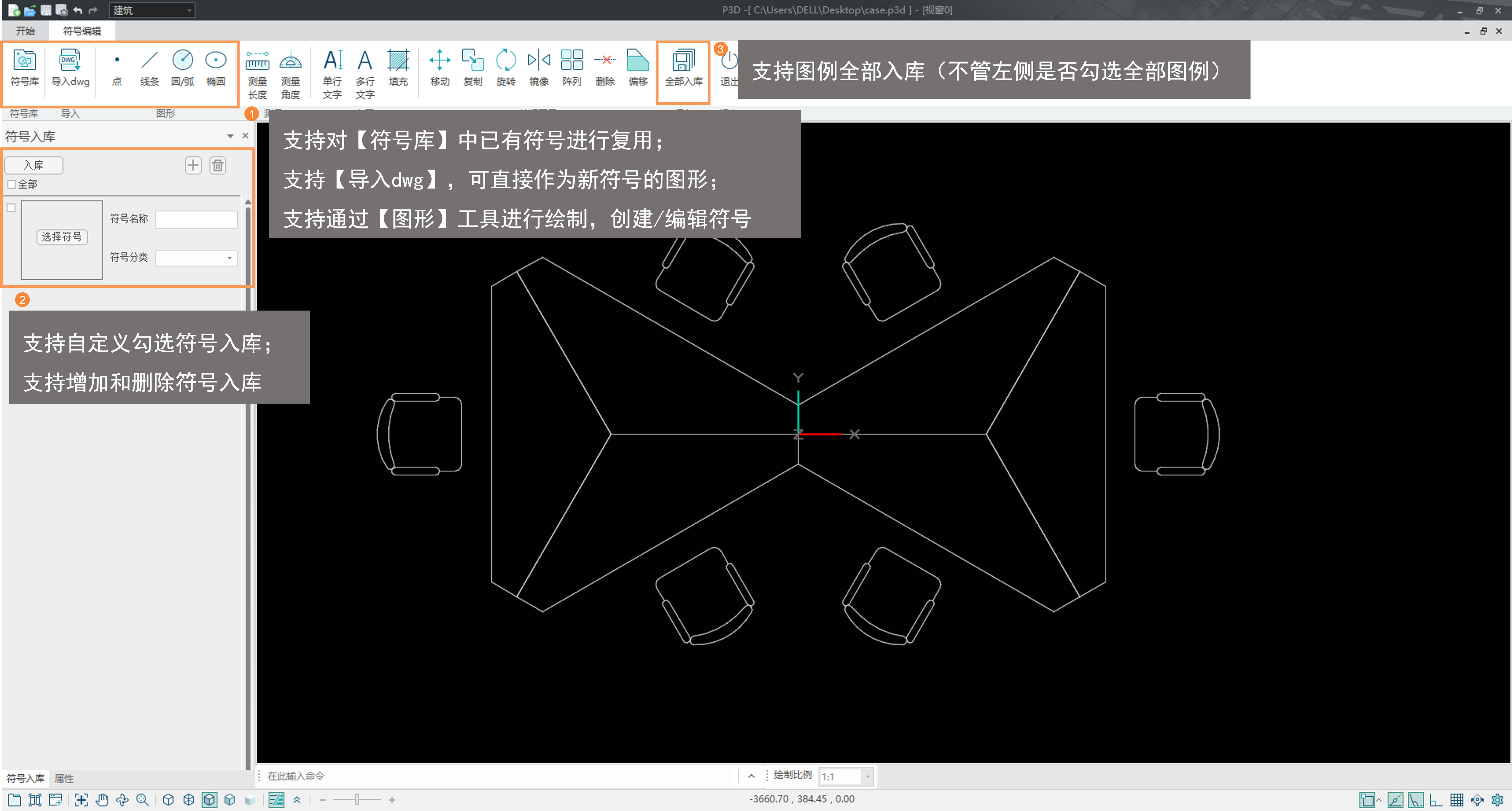This screenshot has height=811, width=1512.
Task: Click the 选择符号 button
Action: (62, 237)
